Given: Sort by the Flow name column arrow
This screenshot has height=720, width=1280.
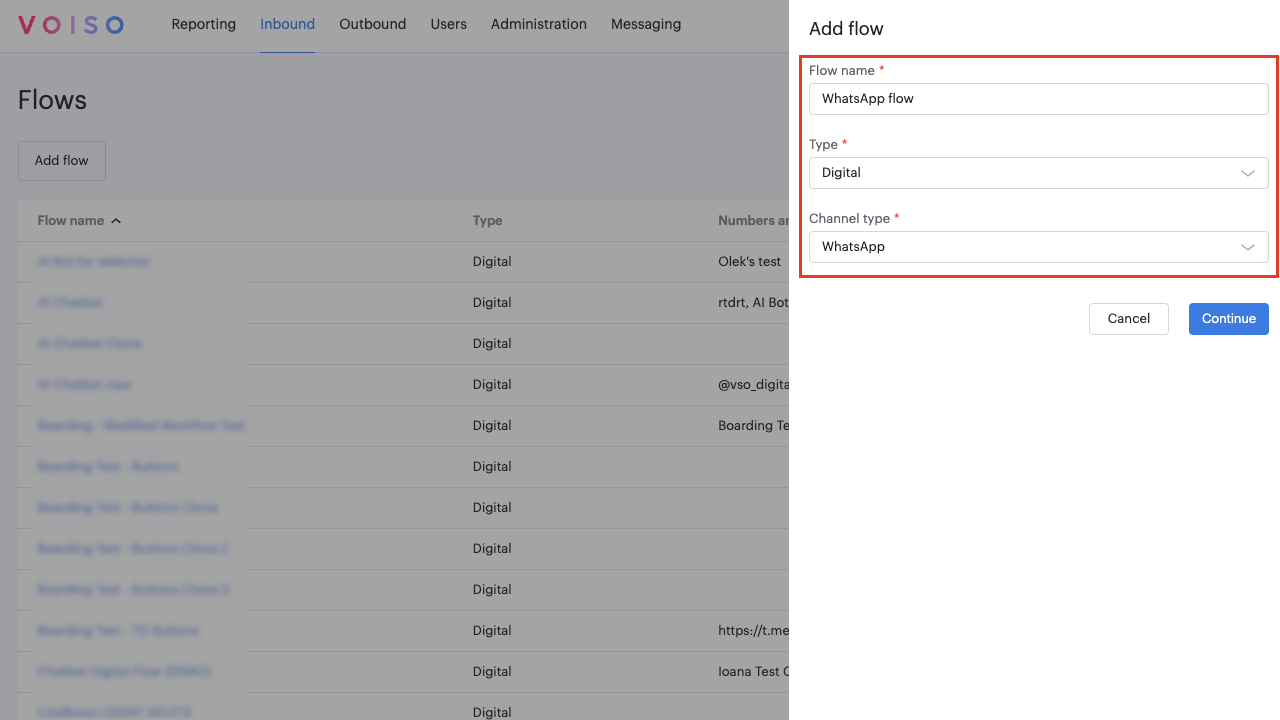Looking at the screenshot, I should click(116, 221).
